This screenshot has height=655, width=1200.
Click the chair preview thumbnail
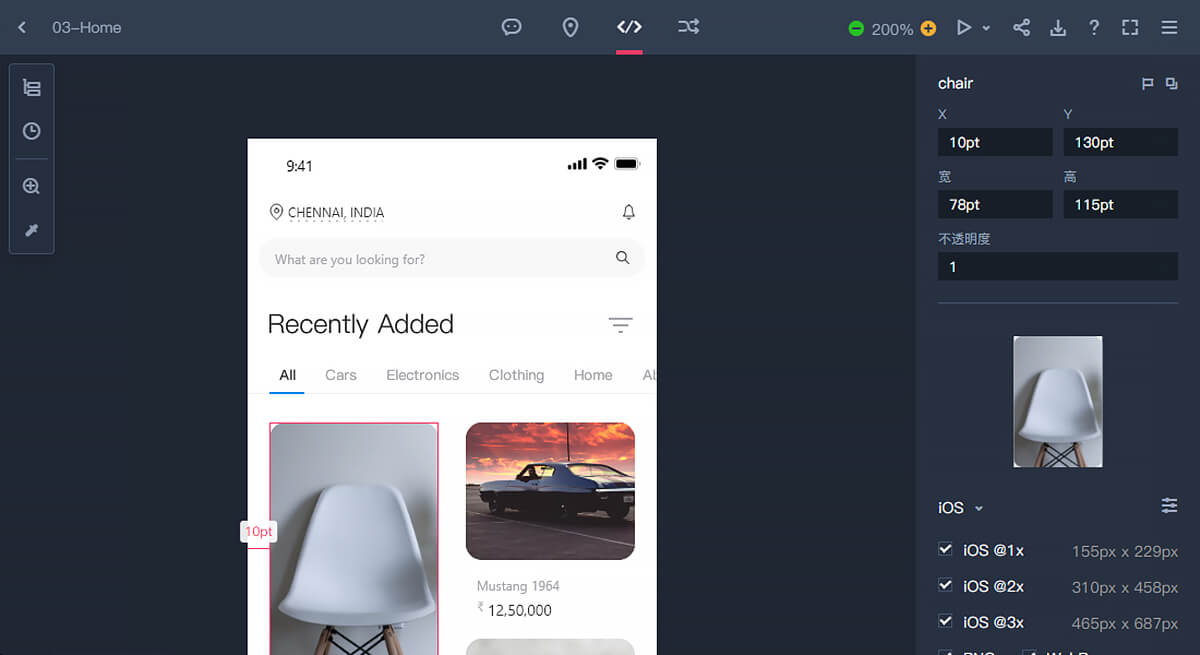pos(1058,401)
